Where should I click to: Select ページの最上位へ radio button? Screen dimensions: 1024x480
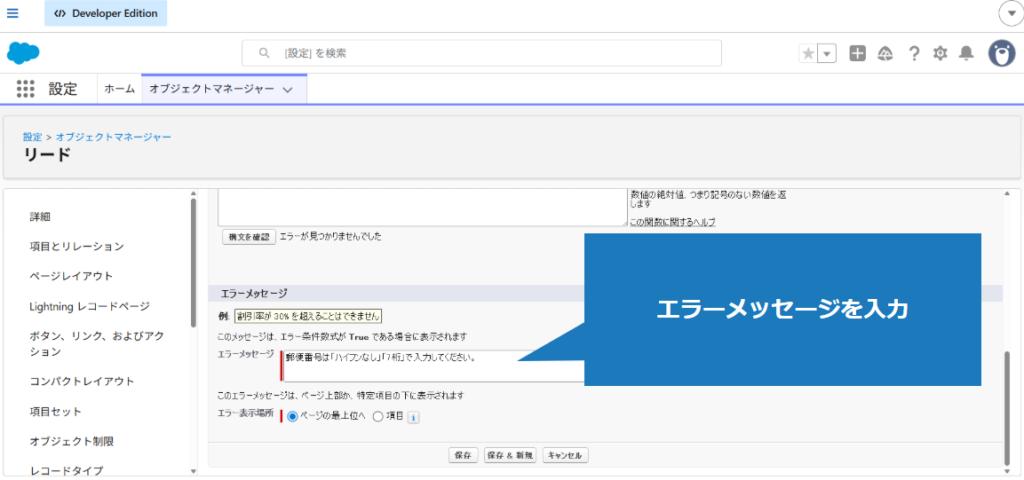tap(292, 417)
